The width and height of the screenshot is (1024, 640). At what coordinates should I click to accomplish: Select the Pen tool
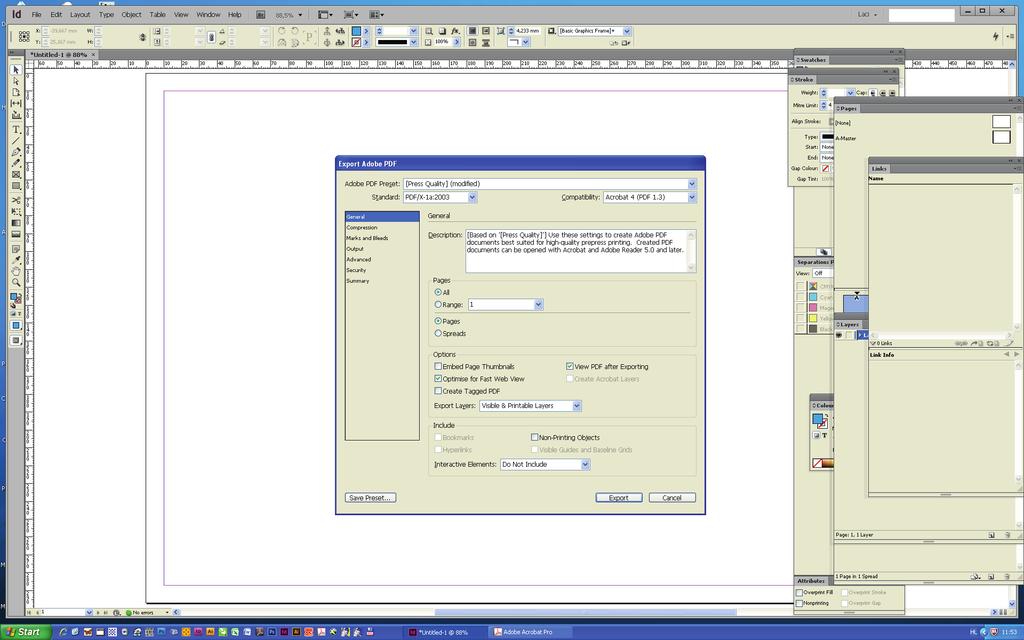(16, 152)
